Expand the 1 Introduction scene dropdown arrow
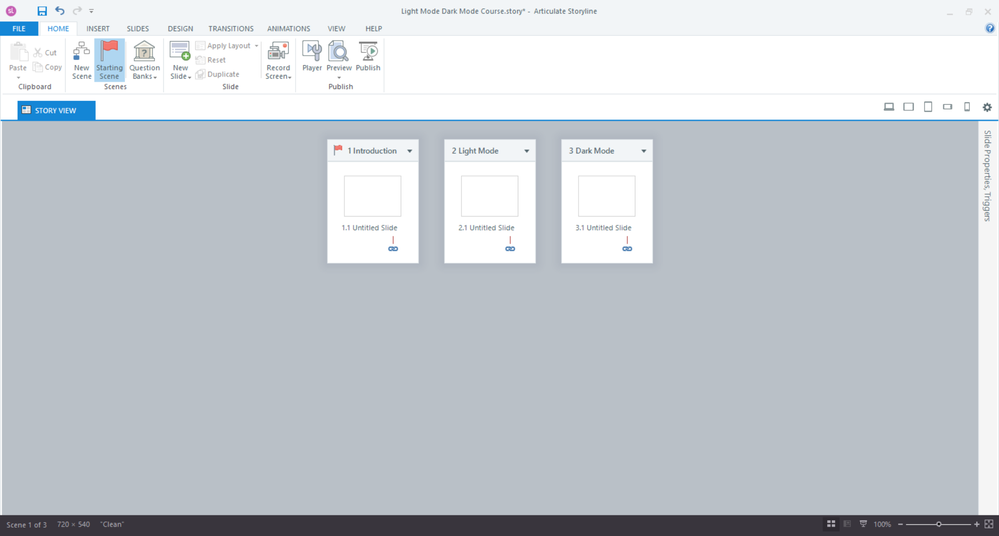This screenshot has width=999, height=536. coord(410,151)
